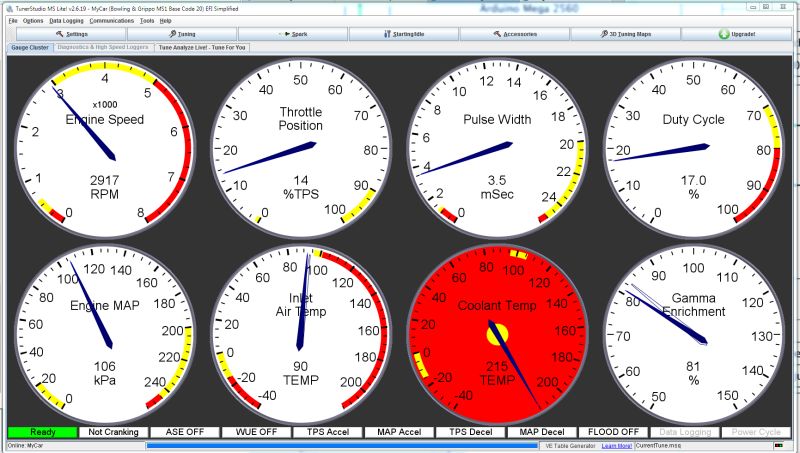Click the green Upgrade! button

(736, 34)
